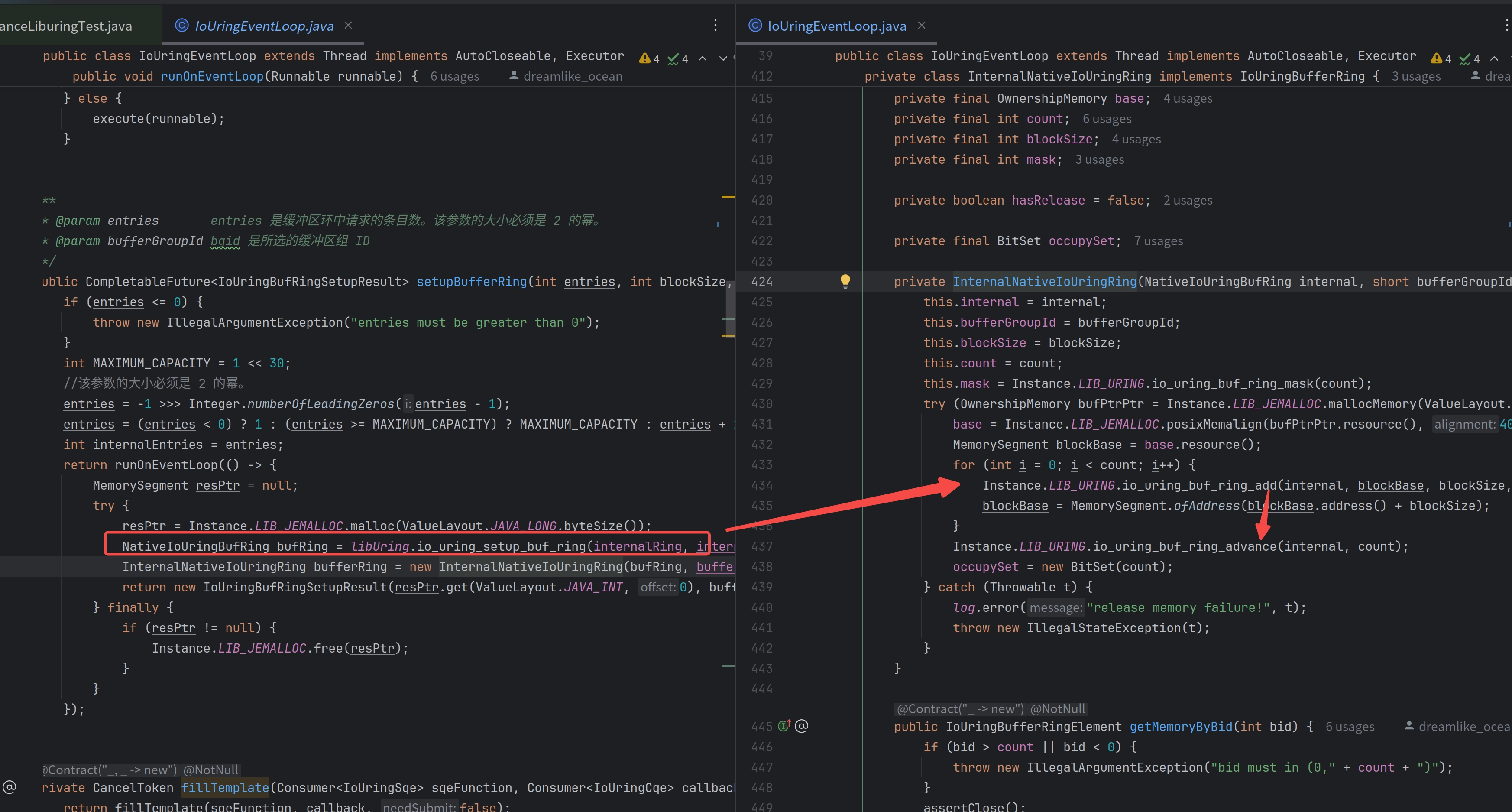
Task: Click the needSubmit: inlay hint
Action: coord(420,807)
